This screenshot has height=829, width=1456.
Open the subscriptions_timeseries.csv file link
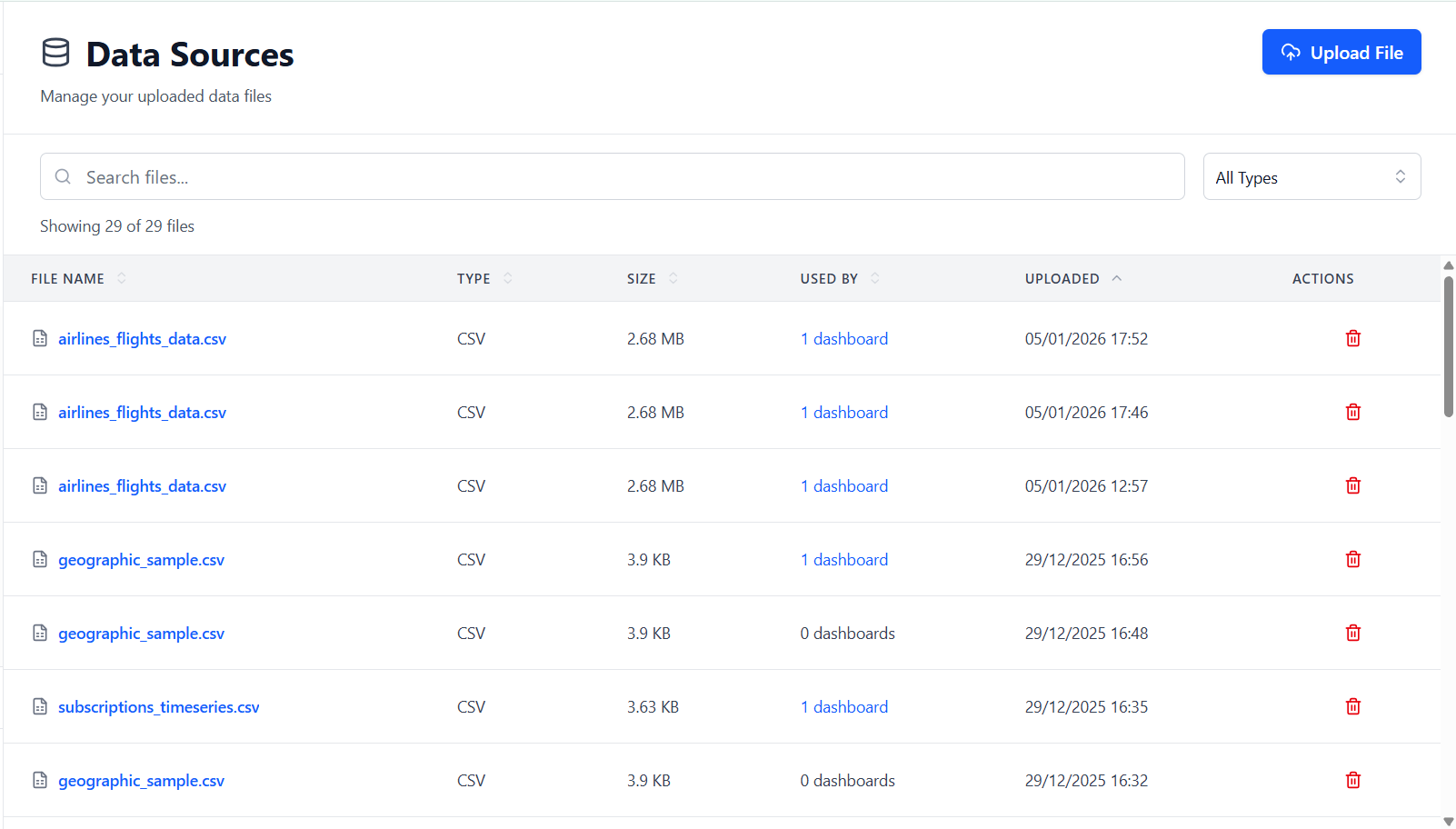pos(159,707)
